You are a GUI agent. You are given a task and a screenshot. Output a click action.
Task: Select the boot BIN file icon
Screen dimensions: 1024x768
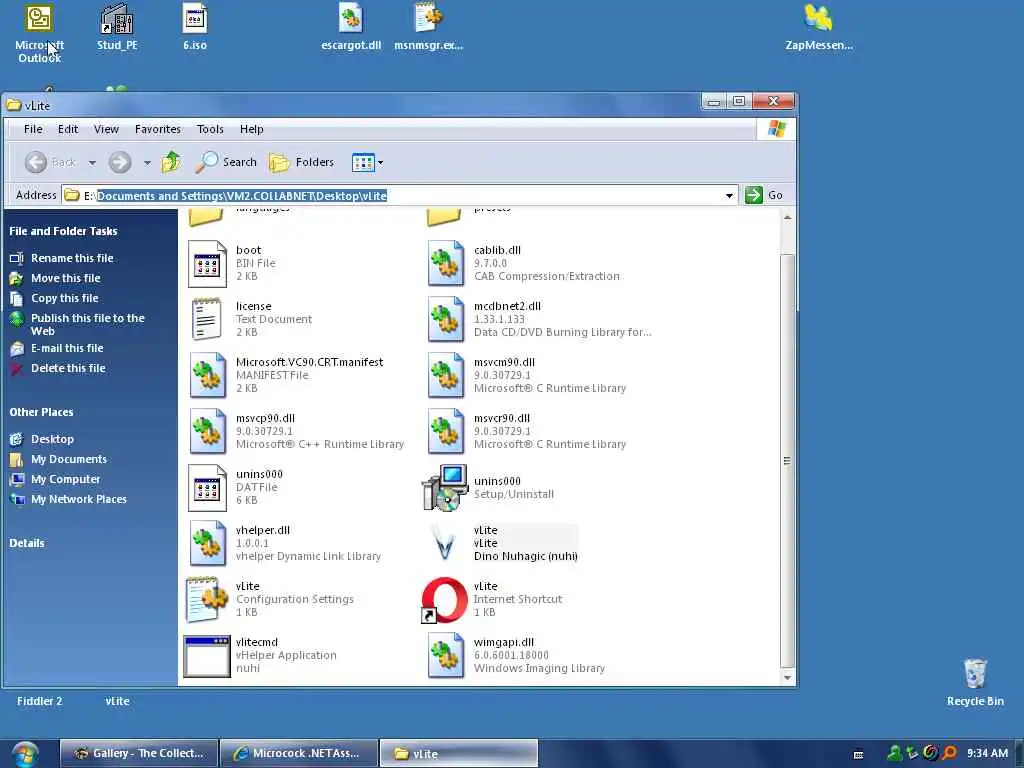tap(207, 264)
